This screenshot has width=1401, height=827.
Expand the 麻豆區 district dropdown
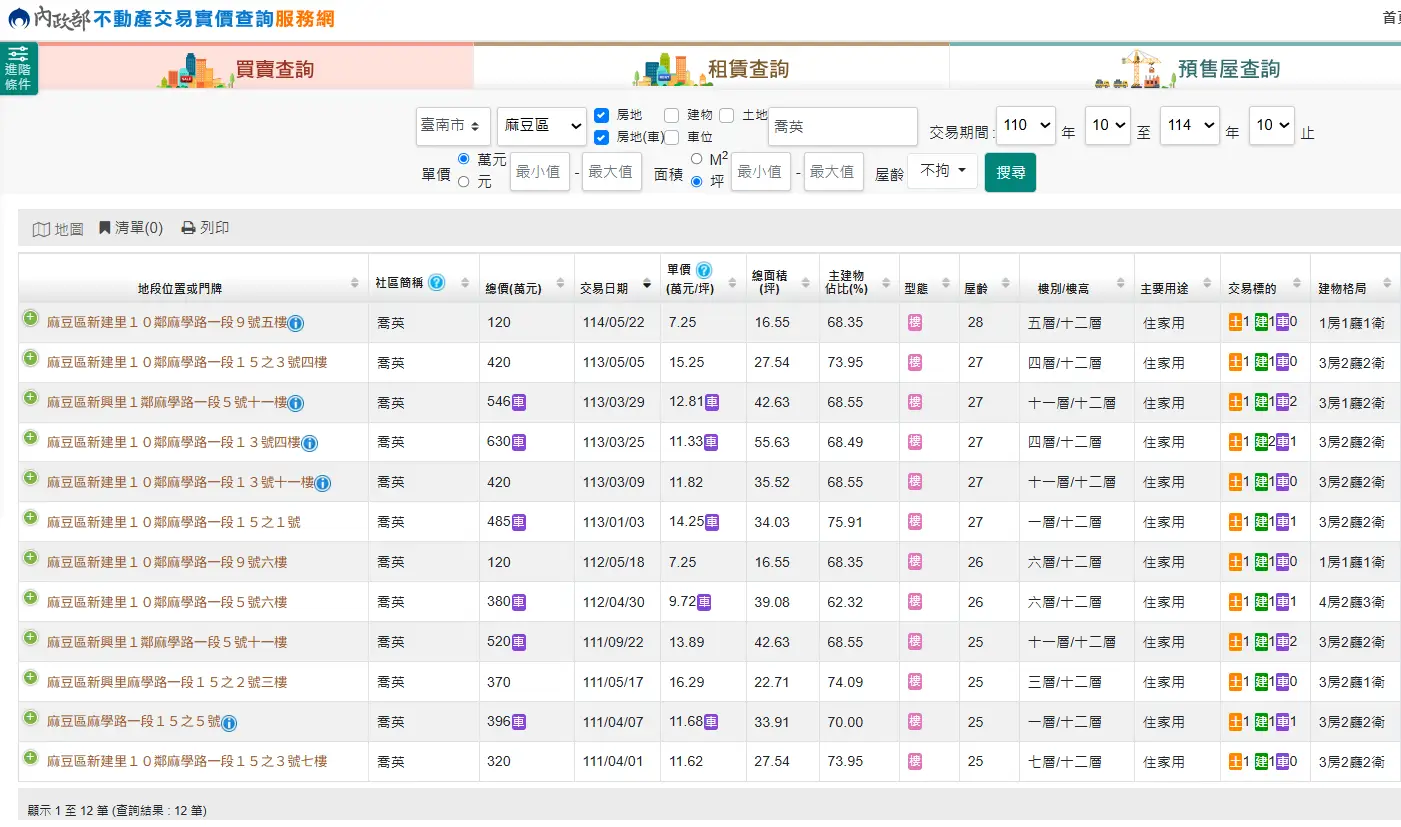pos(542,126)
